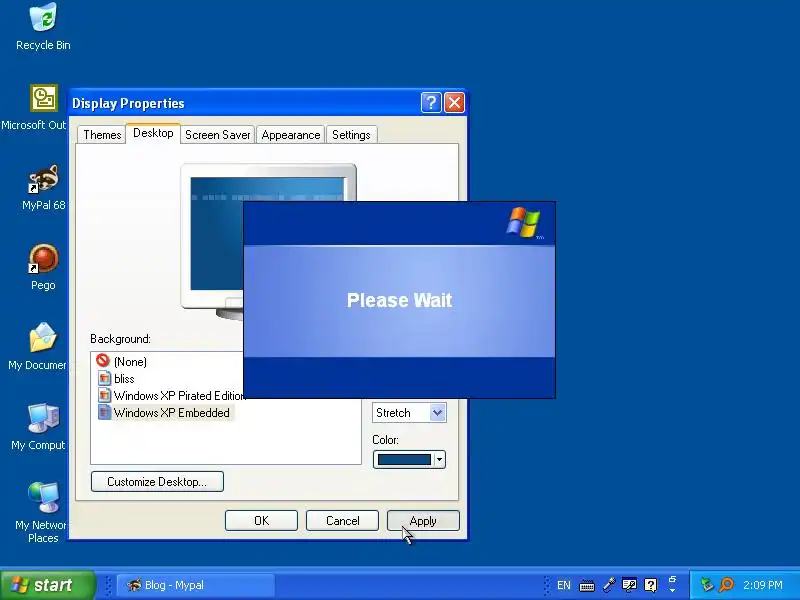Click the language bar tools icon

(630, 585)
